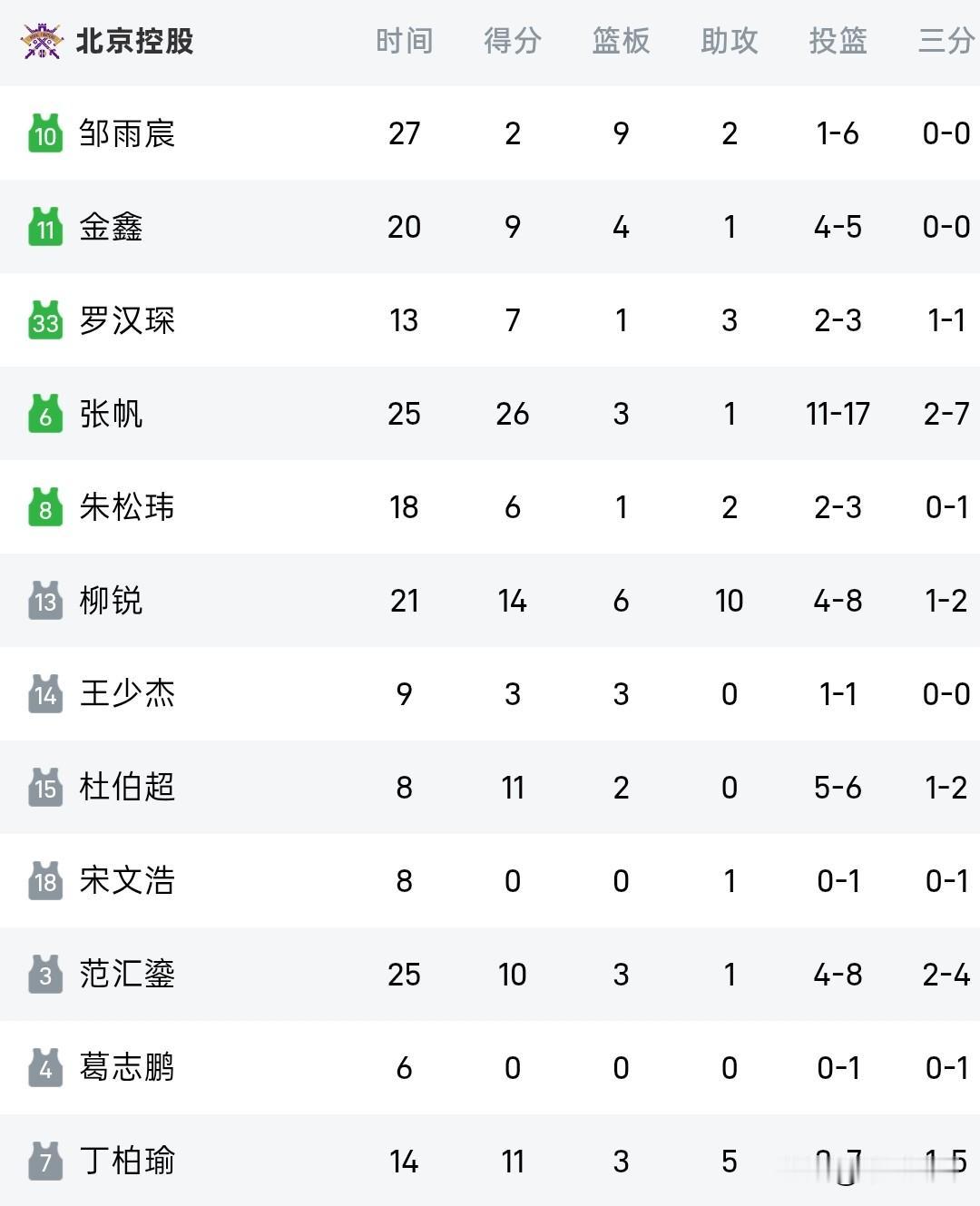Screen dimensions: 980x1206
Task: Sort by the 时间 column header
Action: [404, 41]
